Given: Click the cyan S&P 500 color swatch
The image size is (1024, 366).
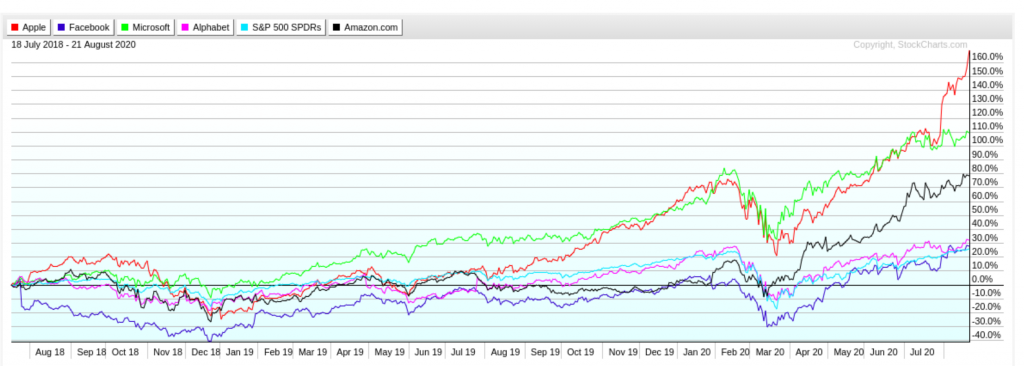Looking at the screenshot, I should point(244,27).
